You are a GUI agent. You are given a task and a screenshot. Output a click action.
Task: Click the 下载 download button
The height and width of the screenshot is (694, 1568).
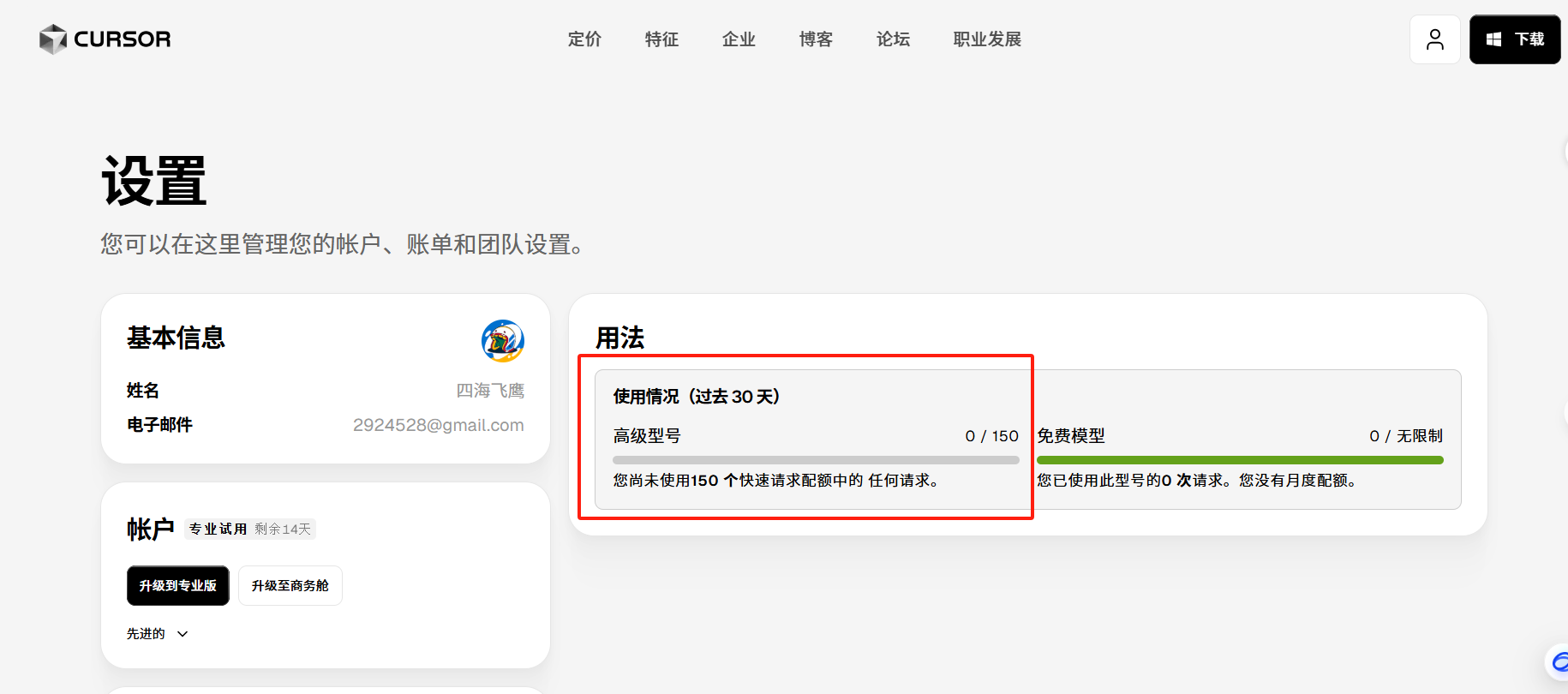click(x=1515, y=39)
